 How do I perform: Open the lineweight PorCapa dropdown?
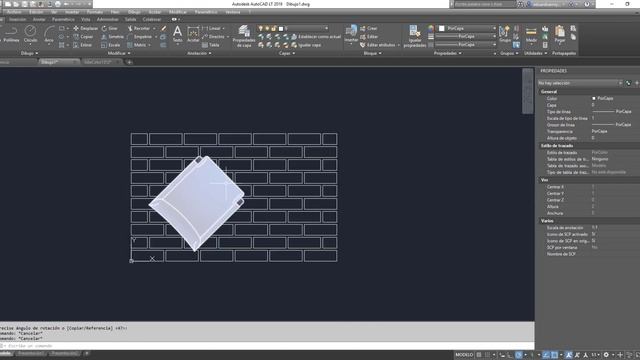[466, 36]
